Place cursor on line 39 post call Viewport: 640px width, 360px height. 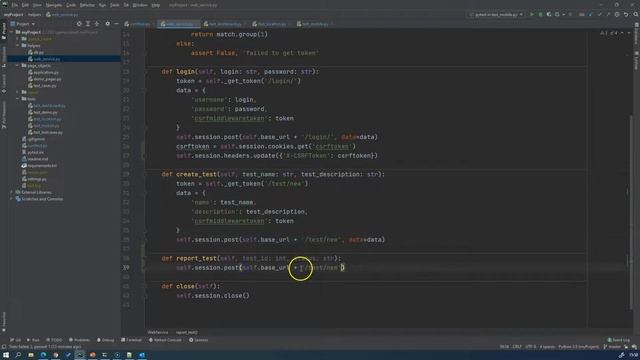tap(260, 268)
